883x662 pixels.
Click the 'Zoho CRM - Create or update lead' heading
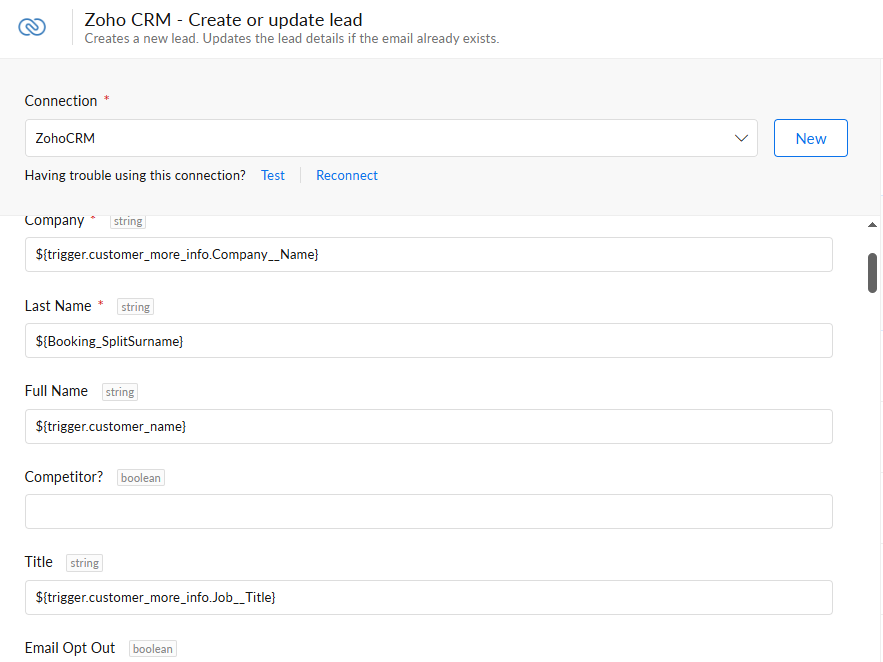tap(223, 20)
